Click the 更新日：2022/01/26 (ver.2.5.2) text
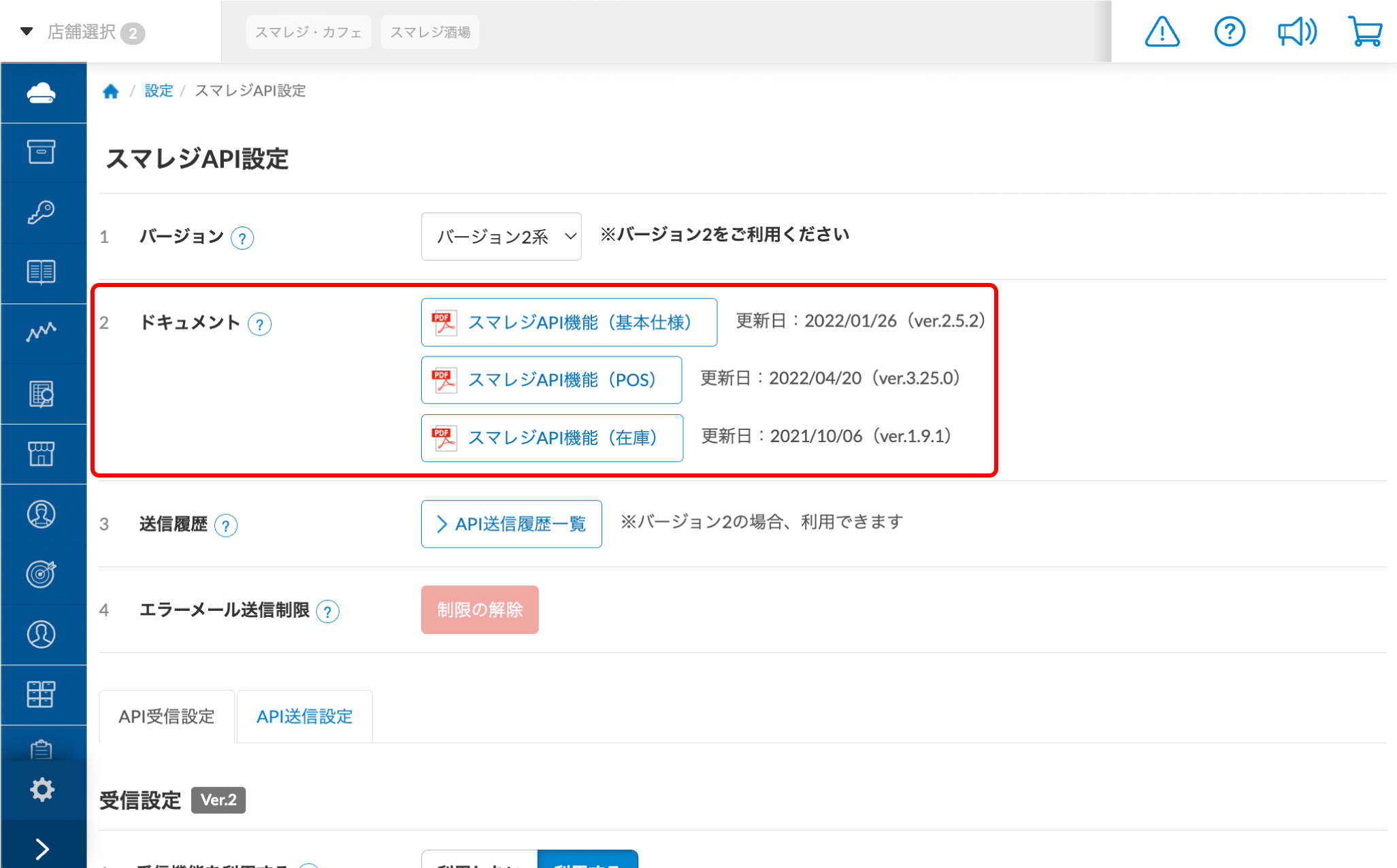The width and height of the screenshot is (1397, 868). click(861, 321)
